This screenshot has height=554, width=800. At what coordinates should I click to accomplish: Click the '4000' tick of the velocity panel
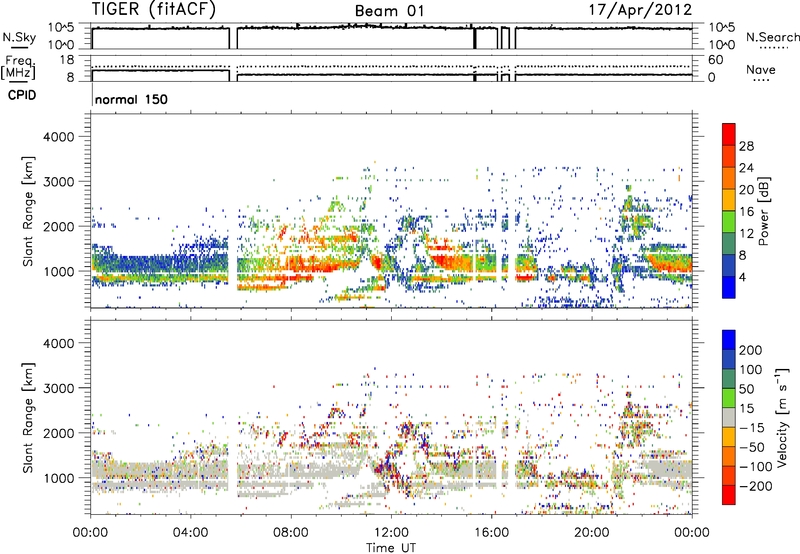point(59,343)
